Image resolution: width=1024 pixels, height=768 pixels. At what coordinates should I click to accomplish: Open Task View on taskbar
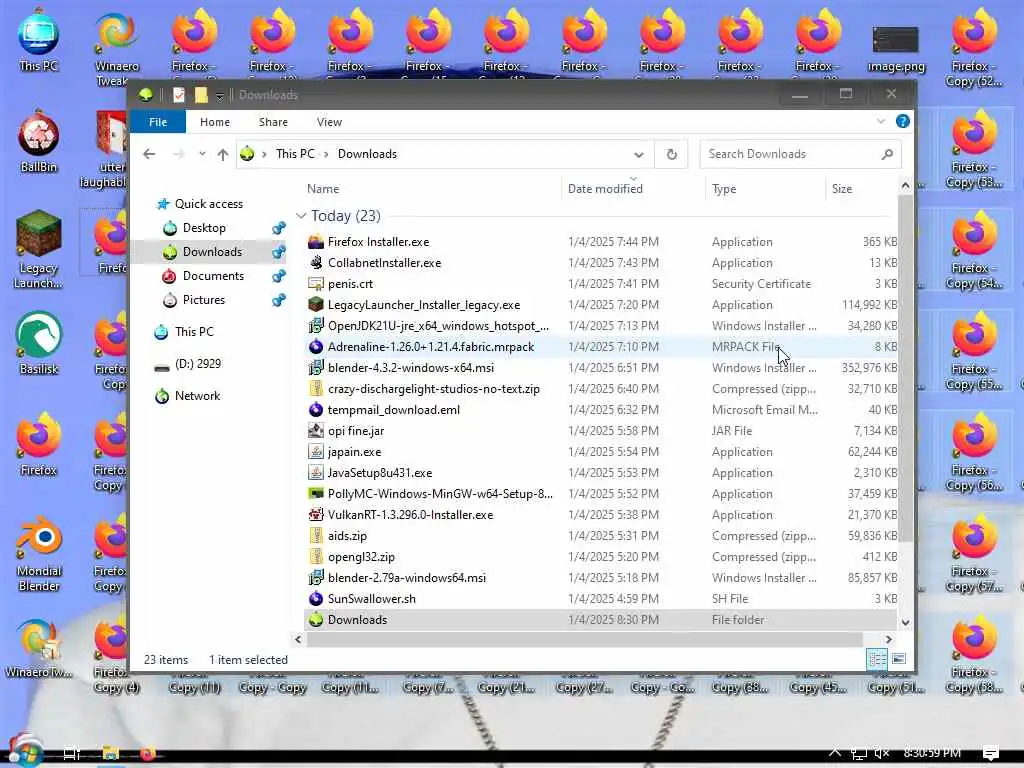tap(72, 754)
